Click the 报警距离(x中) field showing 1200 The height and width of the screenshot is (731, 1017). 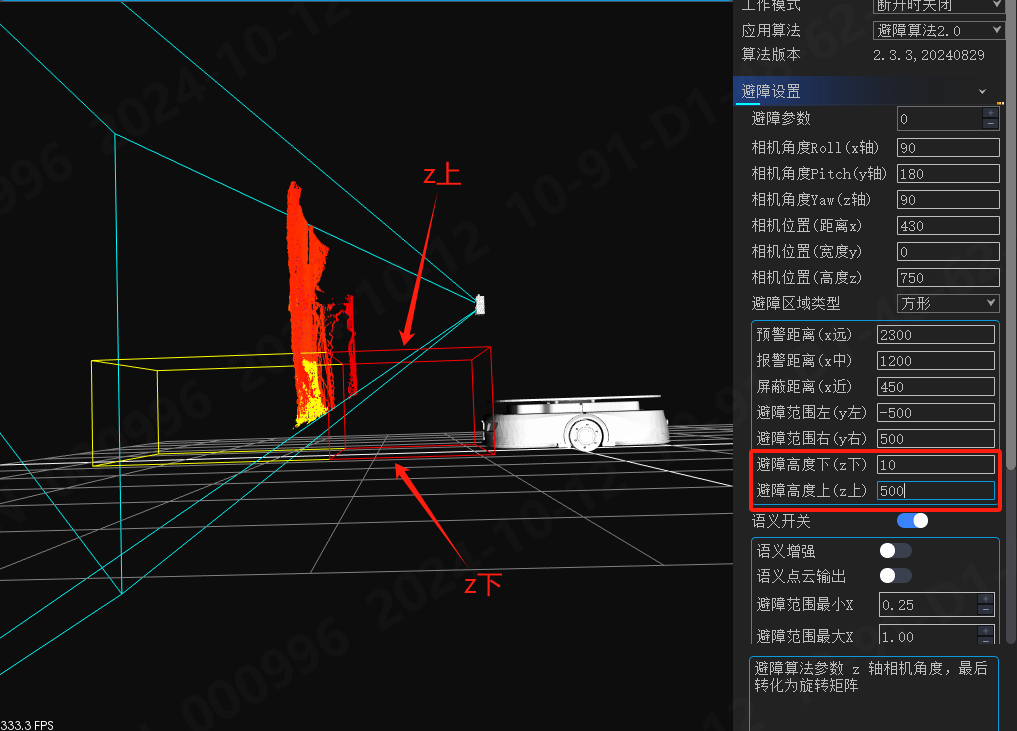[935, 361]
